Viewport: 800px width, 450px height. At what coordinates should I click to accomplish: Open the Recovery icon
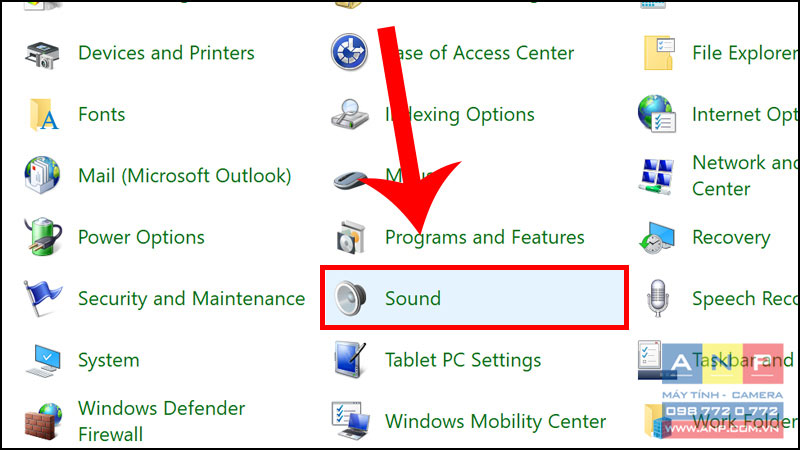click(x=657, y=237)
